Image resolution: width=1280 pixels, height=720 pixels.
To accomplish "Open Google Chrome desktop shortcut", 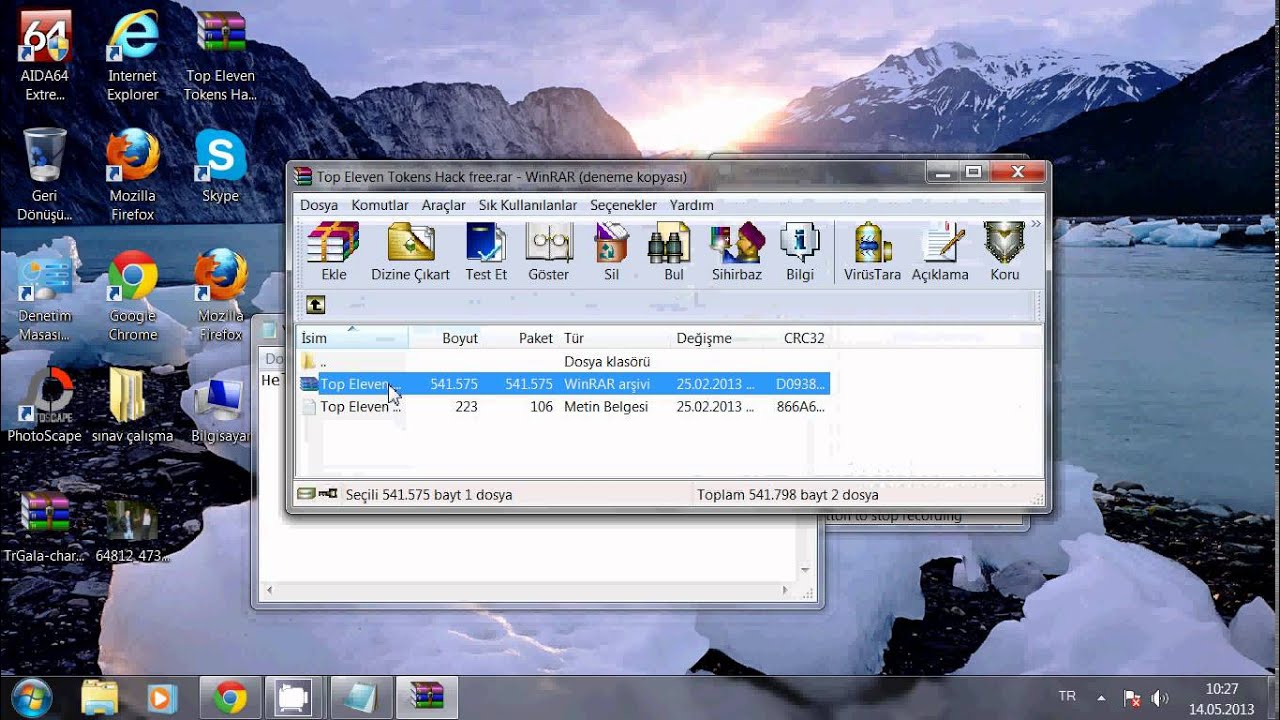I will click(x=133, y=296).
